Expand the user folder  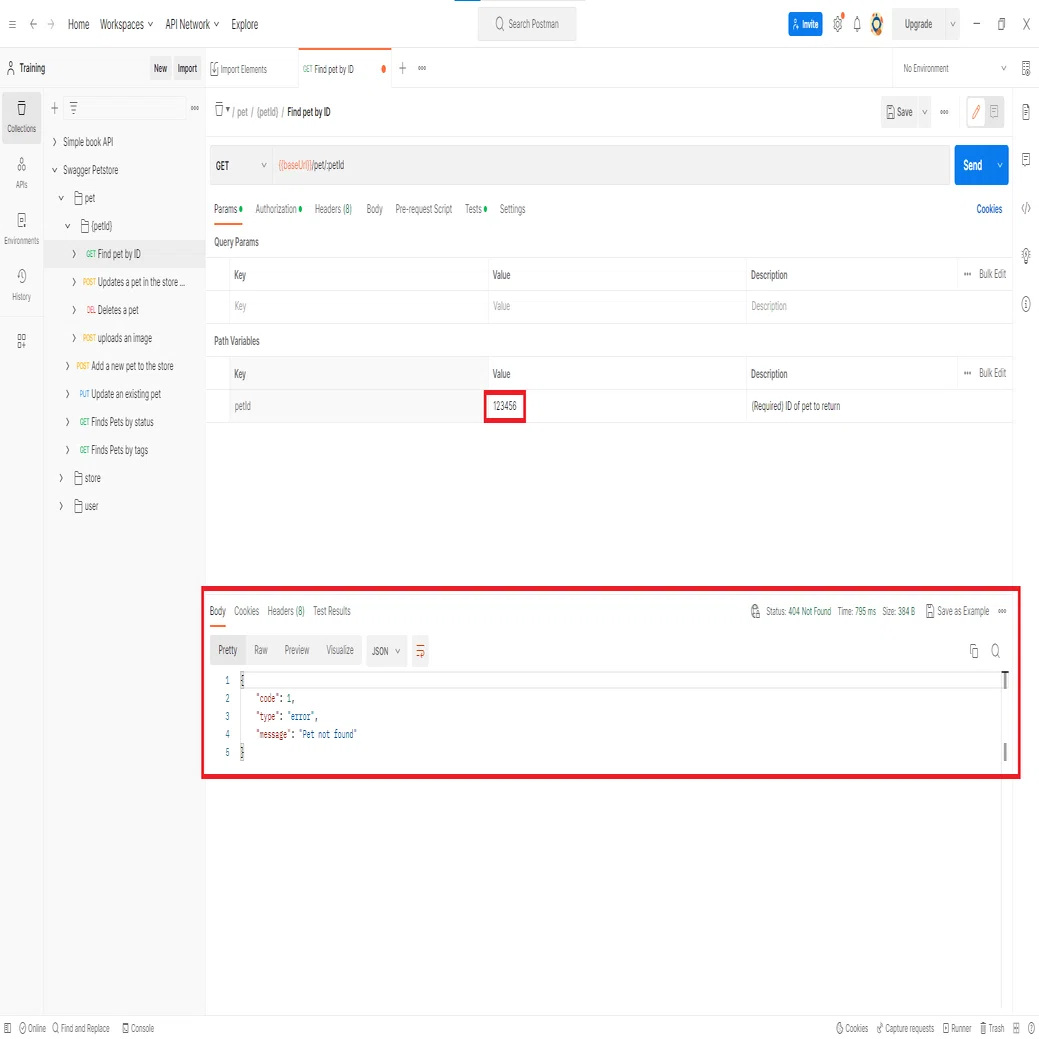pos(61,506)
